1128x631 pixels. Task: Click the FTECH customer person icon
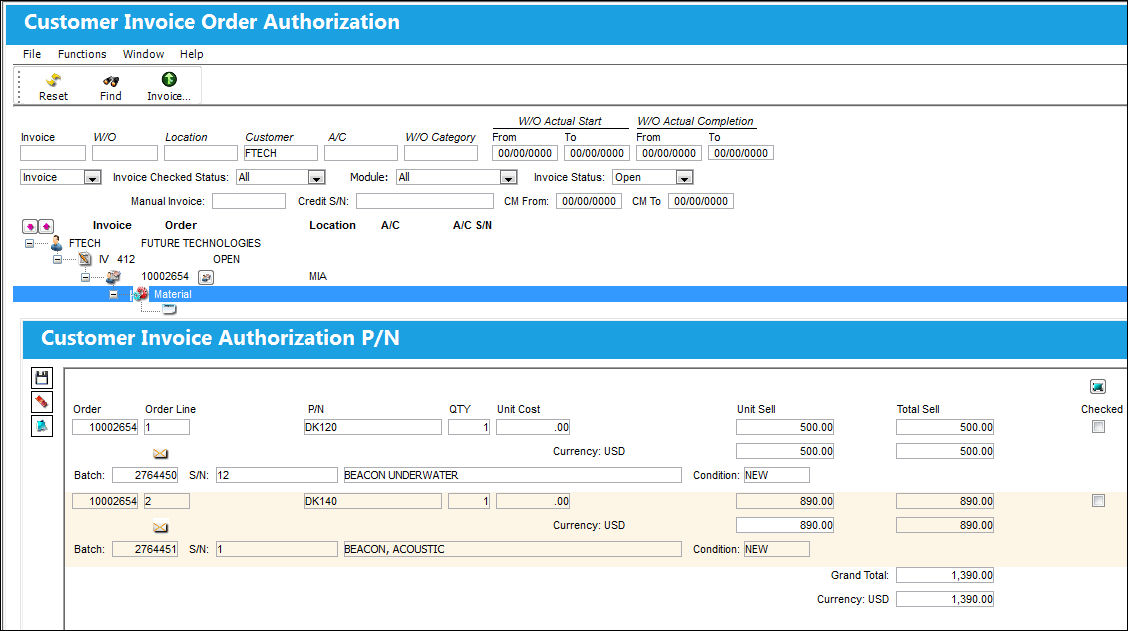click(57, 243)
